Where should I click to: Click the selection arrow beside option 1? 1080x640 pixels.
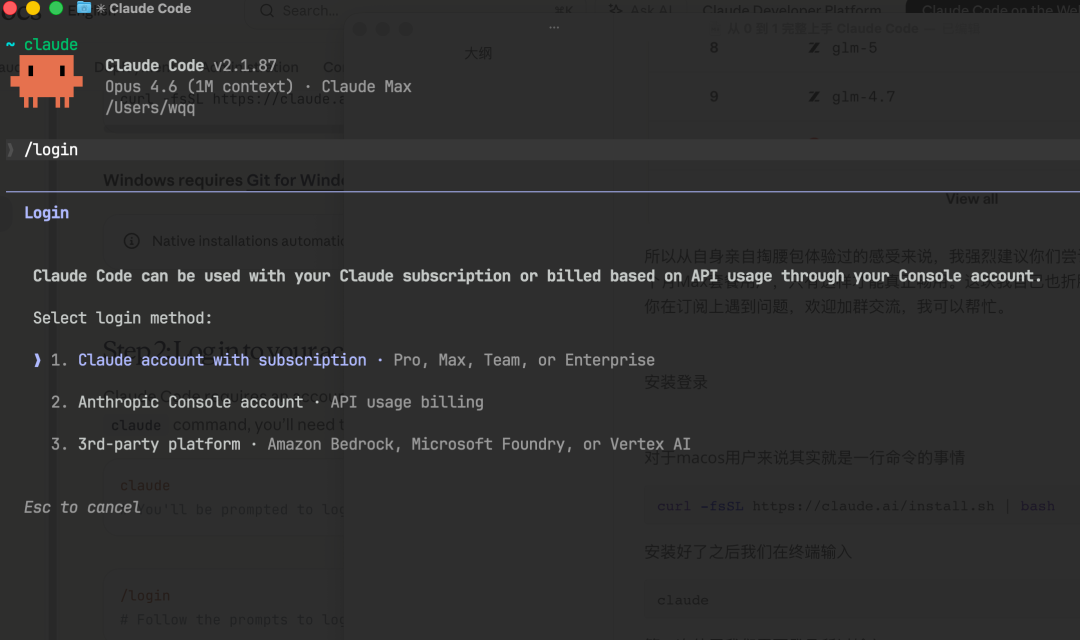(38, 360)
